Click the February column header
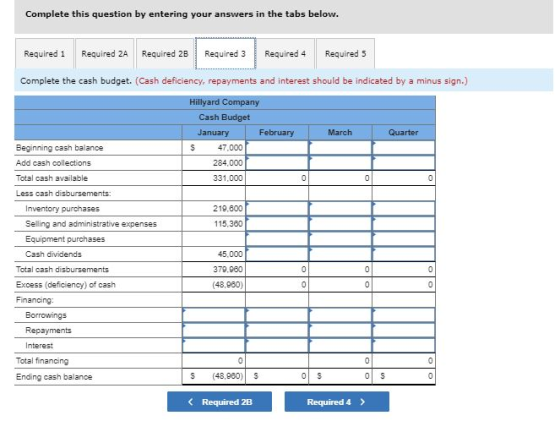This screenshot has height=432, width=560. 277,132
